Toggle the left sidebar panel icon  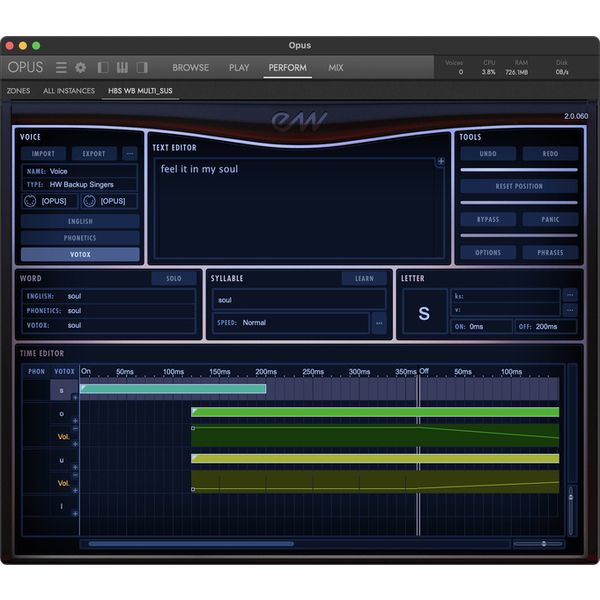coord(103,68)
